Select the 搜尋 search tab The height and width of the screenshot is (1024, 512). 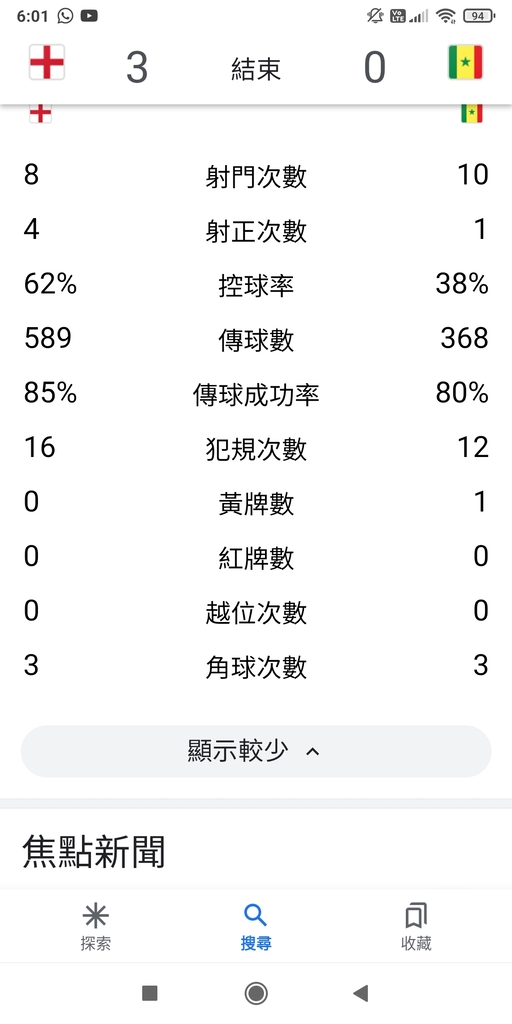(x=255, y=926)
